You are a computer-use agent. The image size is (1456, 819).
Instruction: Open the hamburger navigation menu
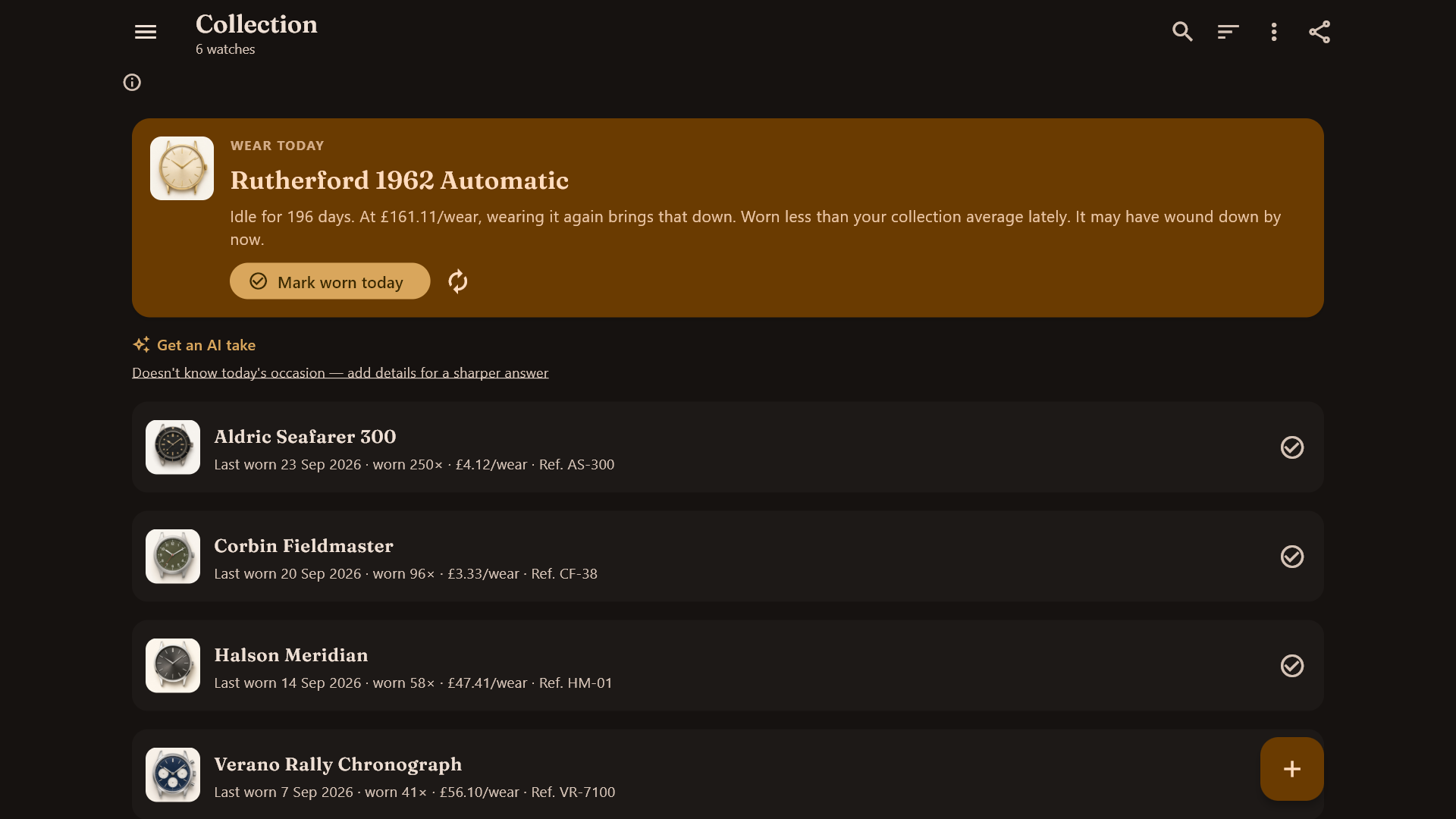click(x=146, y=32)
